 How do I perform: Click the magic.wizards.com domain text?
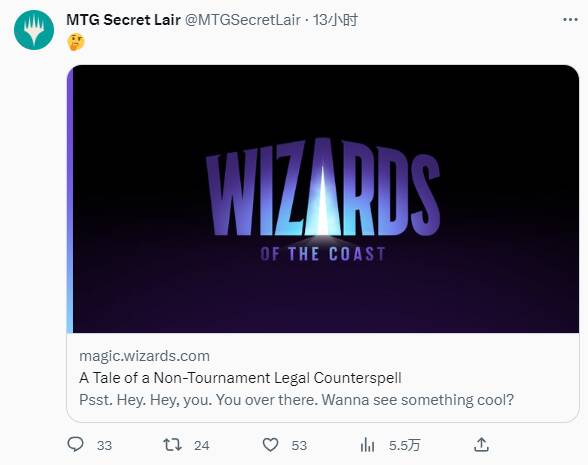[x=144, y=356]
